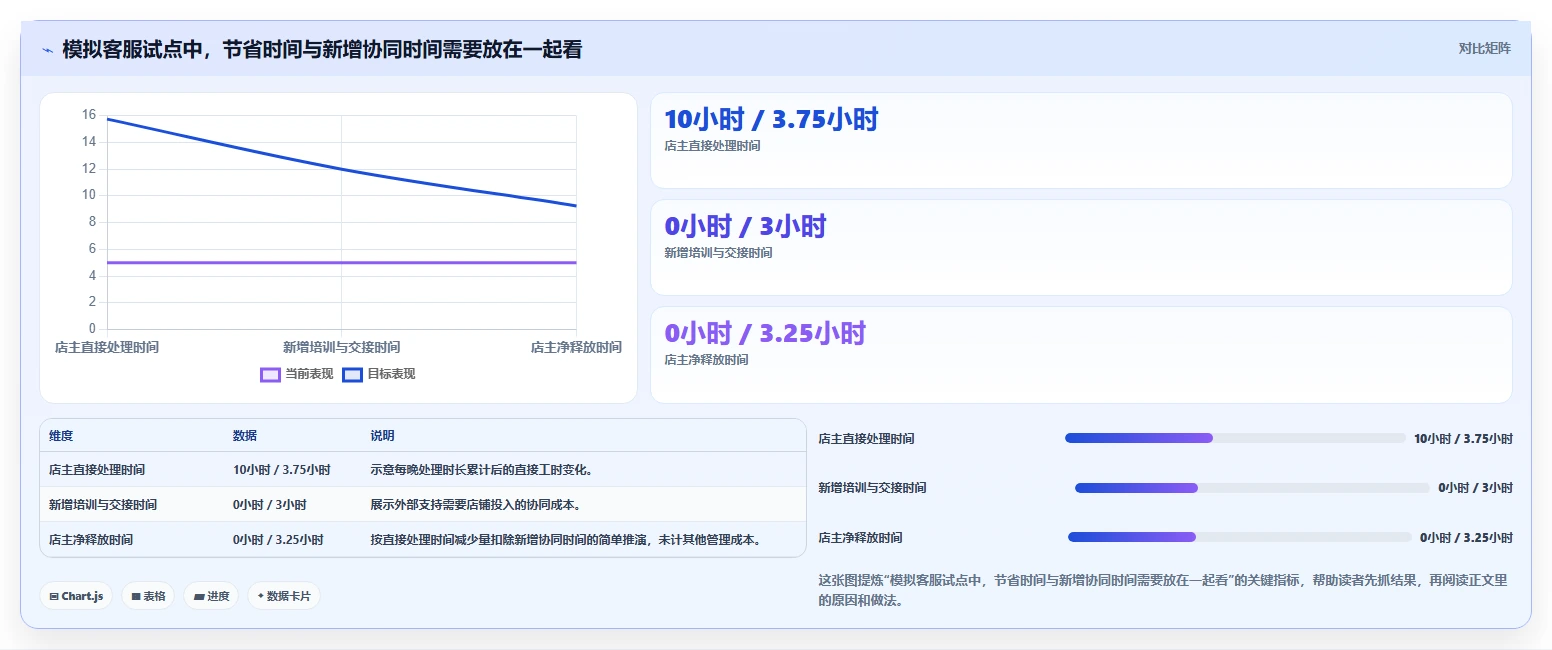This screenshot has width=1552, height=650.
Task: Click the 说明 table column header
Action: click(382, 436)
